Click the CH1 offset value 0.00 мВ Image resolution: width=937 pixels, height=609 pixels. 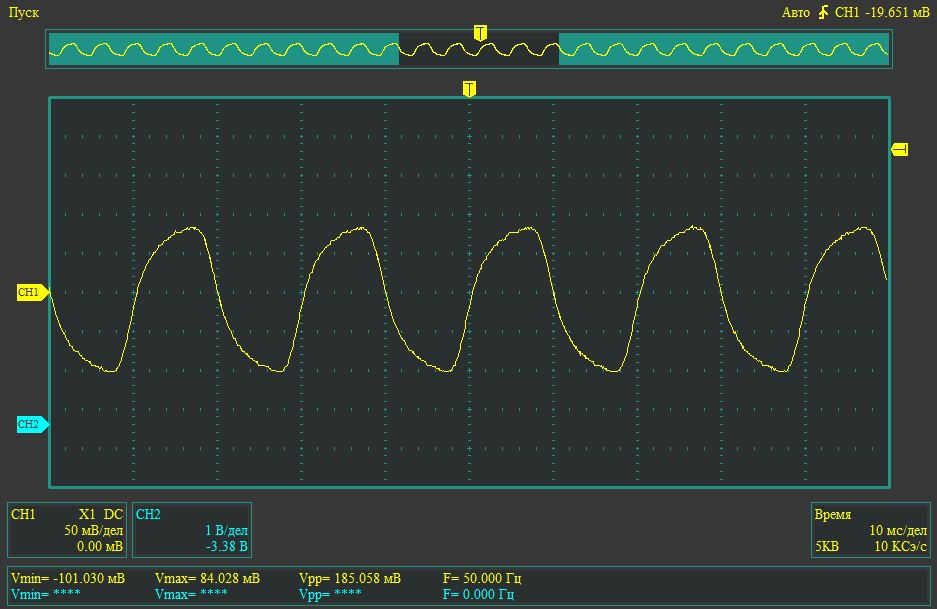[100, 546]
